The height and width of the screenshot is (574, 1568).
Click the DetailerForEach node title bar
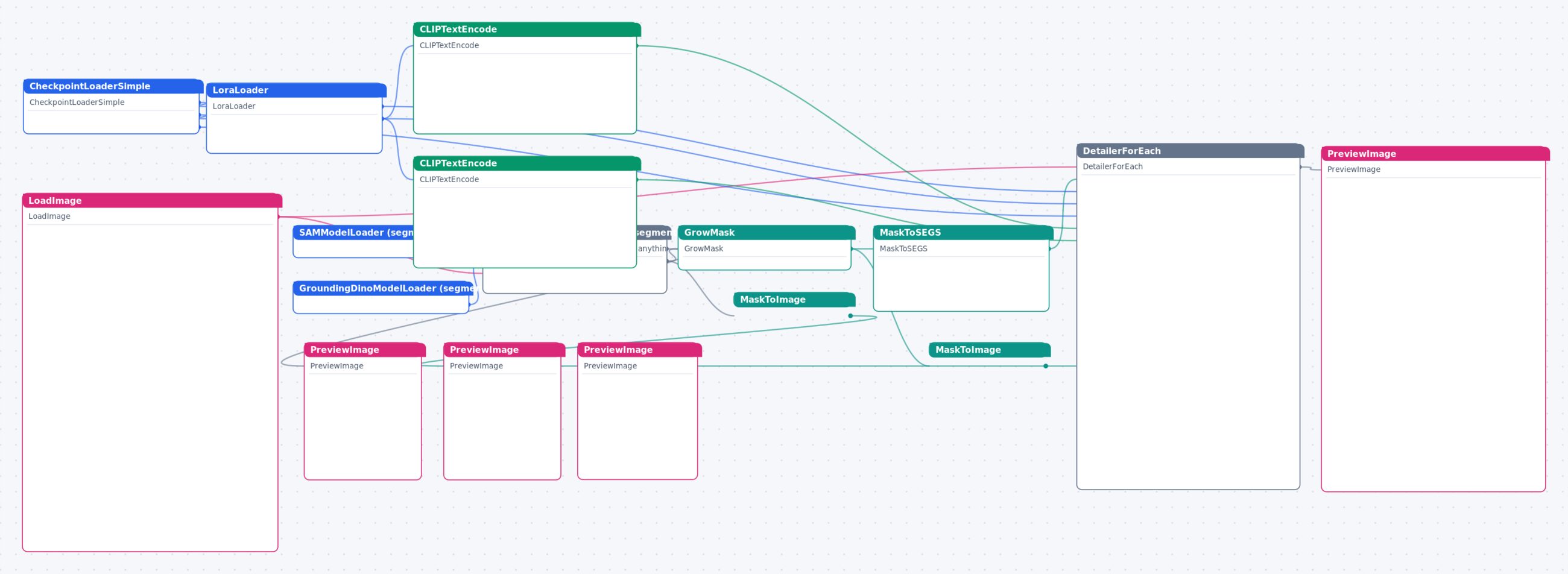point(1190,151)
